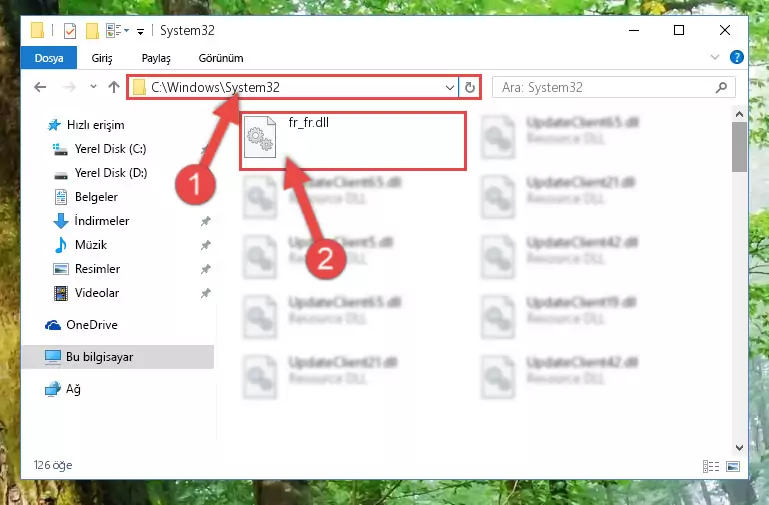Switch to the Giriş ribbon tab
This screenshot has width=769, height=505.
click(x=102, y=58)
